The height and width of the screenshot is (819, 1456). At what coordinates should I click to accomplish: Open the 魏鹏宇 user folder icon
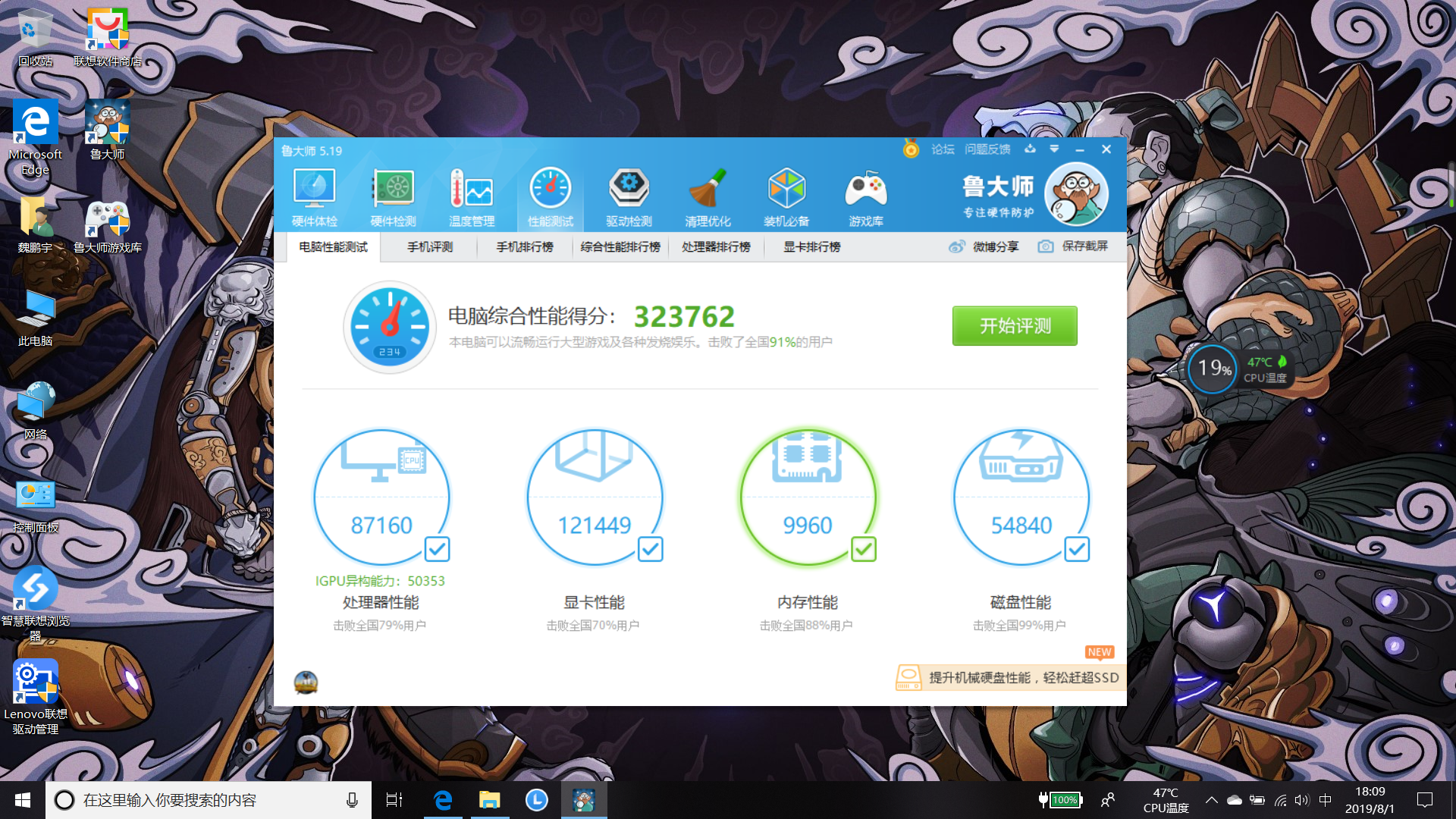(35, 226)
